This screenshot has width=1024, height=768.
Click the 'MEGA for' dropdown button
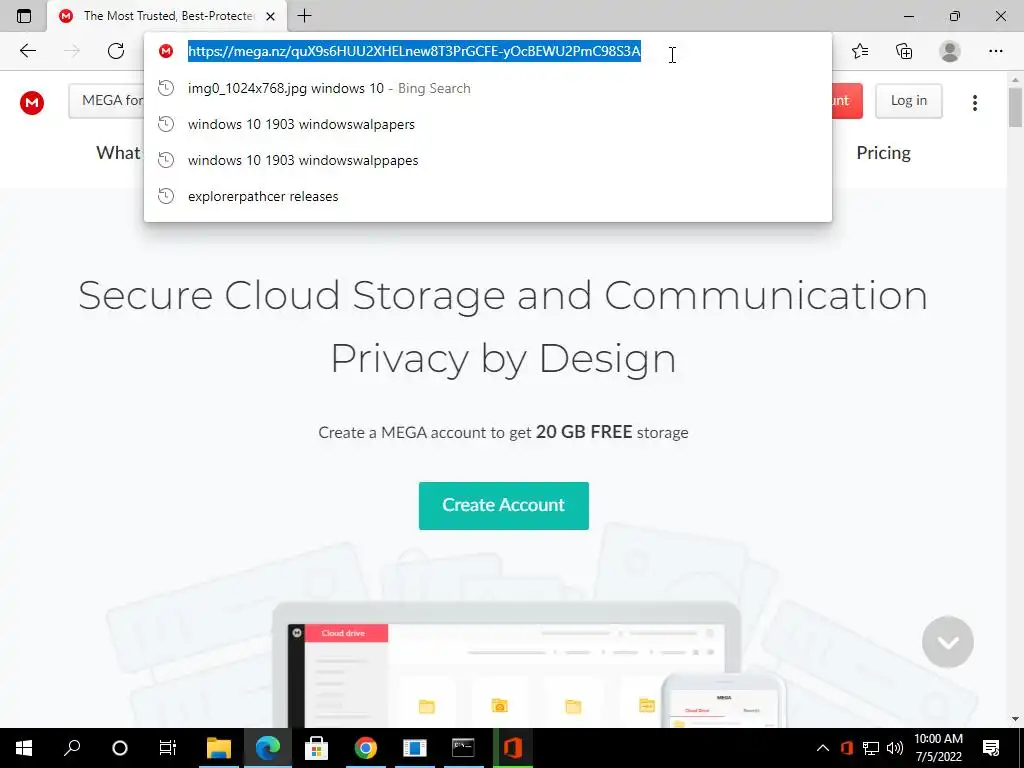[x=106, y=101]
